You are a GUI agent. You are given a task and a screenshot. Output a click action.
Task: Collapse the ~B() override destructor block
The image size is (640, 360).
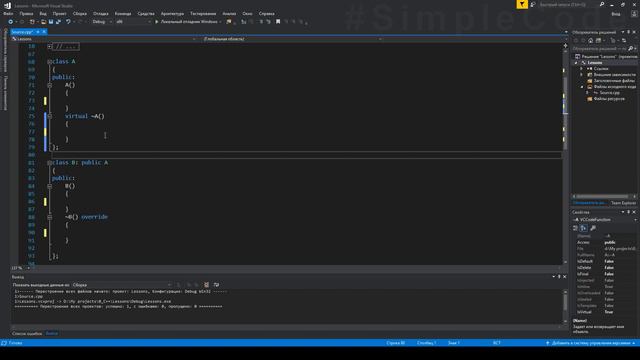pos(49,217)
